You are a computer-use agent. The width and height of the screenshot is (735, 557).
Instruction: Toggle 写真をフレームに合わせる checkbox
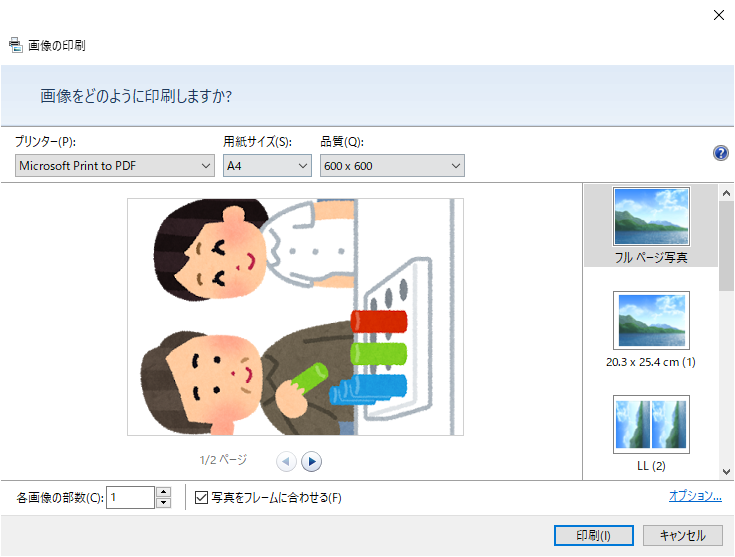(x=201, y=497)
